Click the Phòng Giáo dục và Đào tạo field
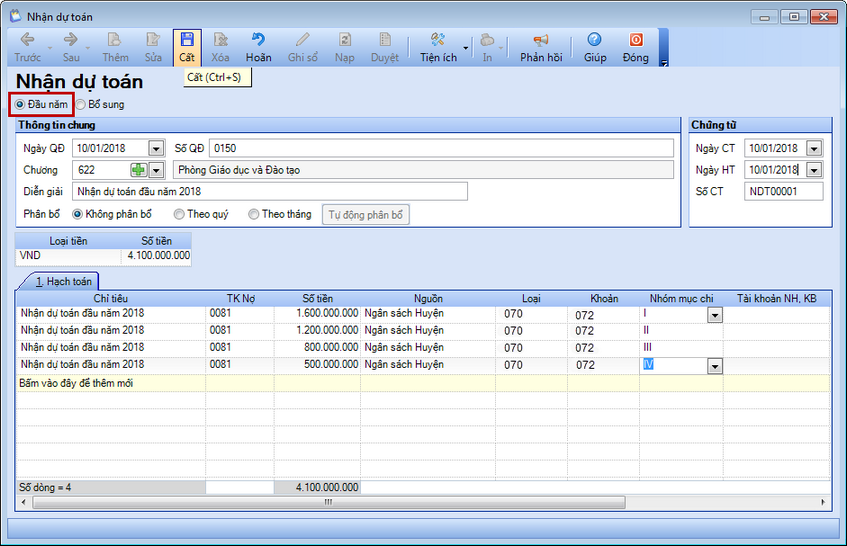This screenshot has height=546, width=847. coord(424,170)
